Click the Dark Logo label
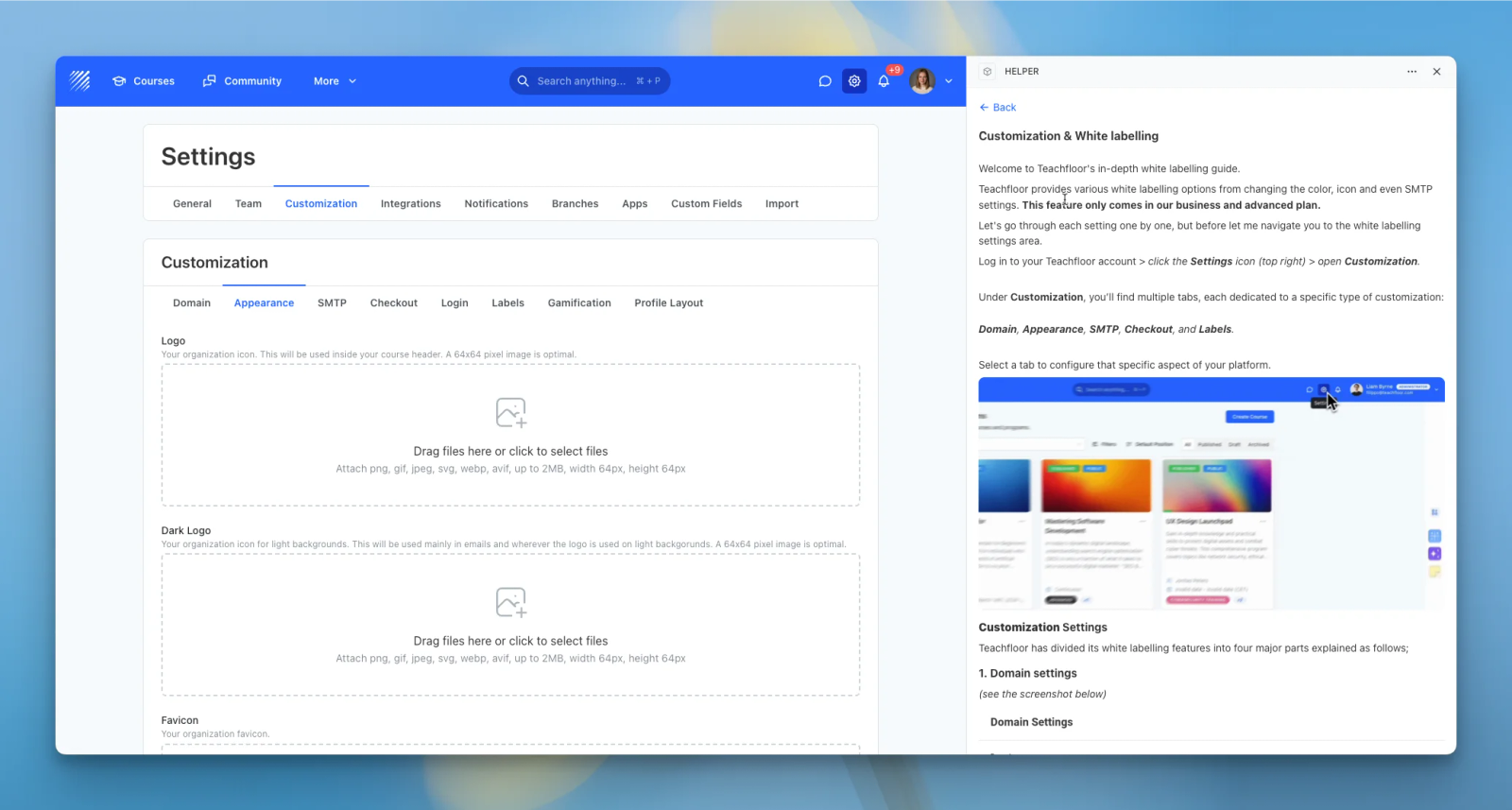The width and height of the screenshot is (1512, 810). click(186, 531)
